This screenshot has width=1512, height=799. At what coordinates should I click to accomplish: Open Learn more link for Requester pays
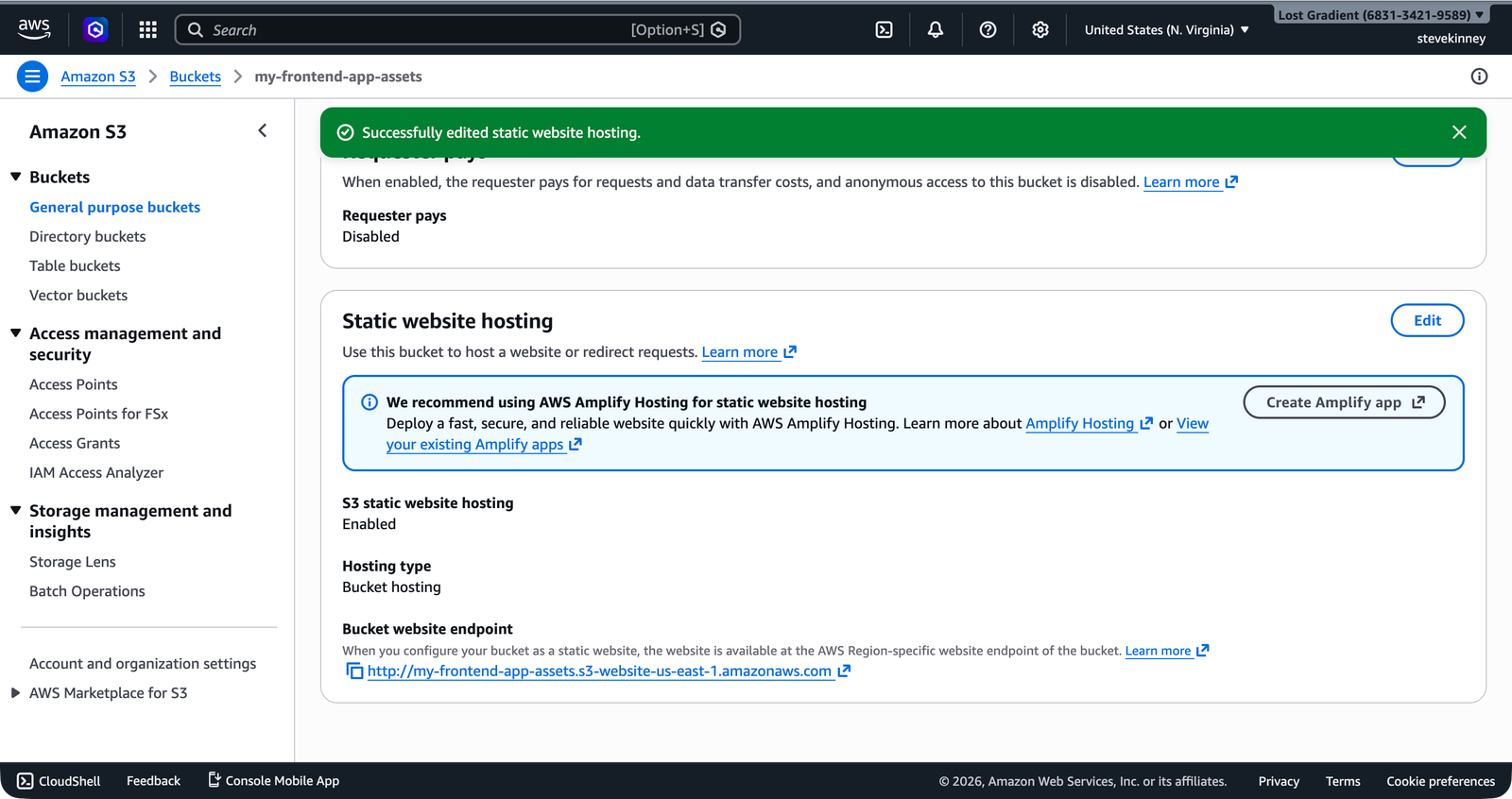tap(1191, 182)
